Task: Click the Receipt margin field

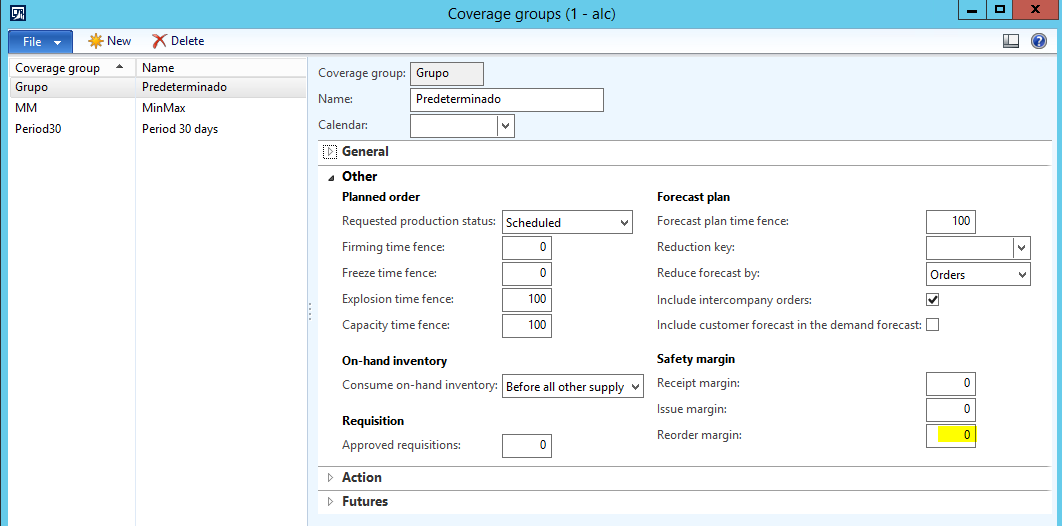Action: click(x=951, y=383)
